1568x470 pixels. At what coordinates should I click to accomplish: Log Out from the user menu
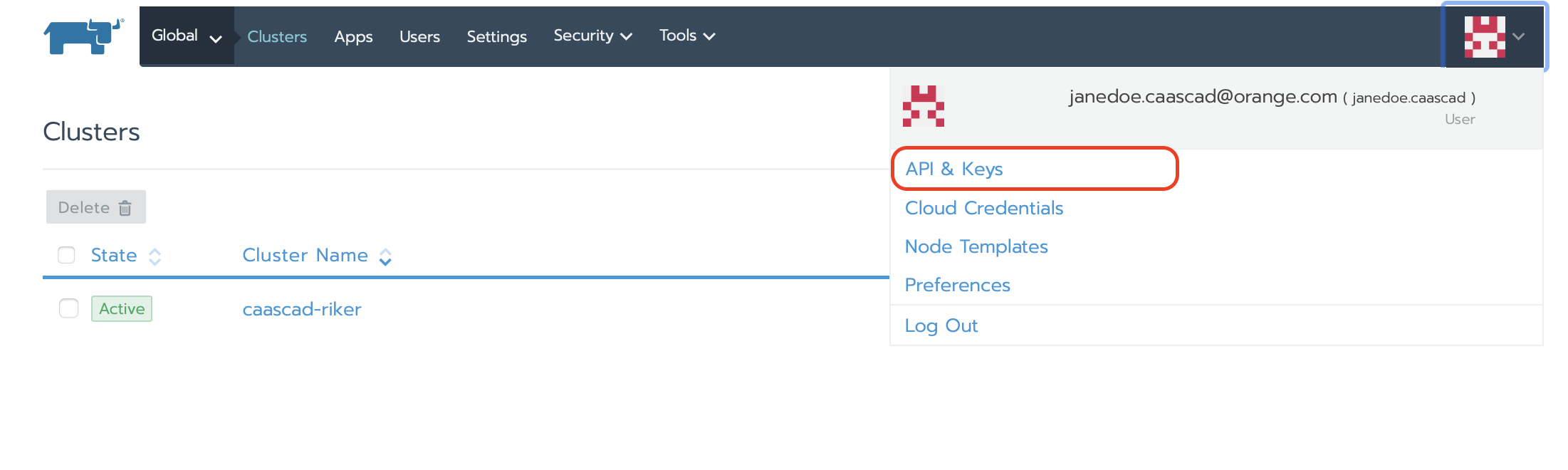point(941,325)
